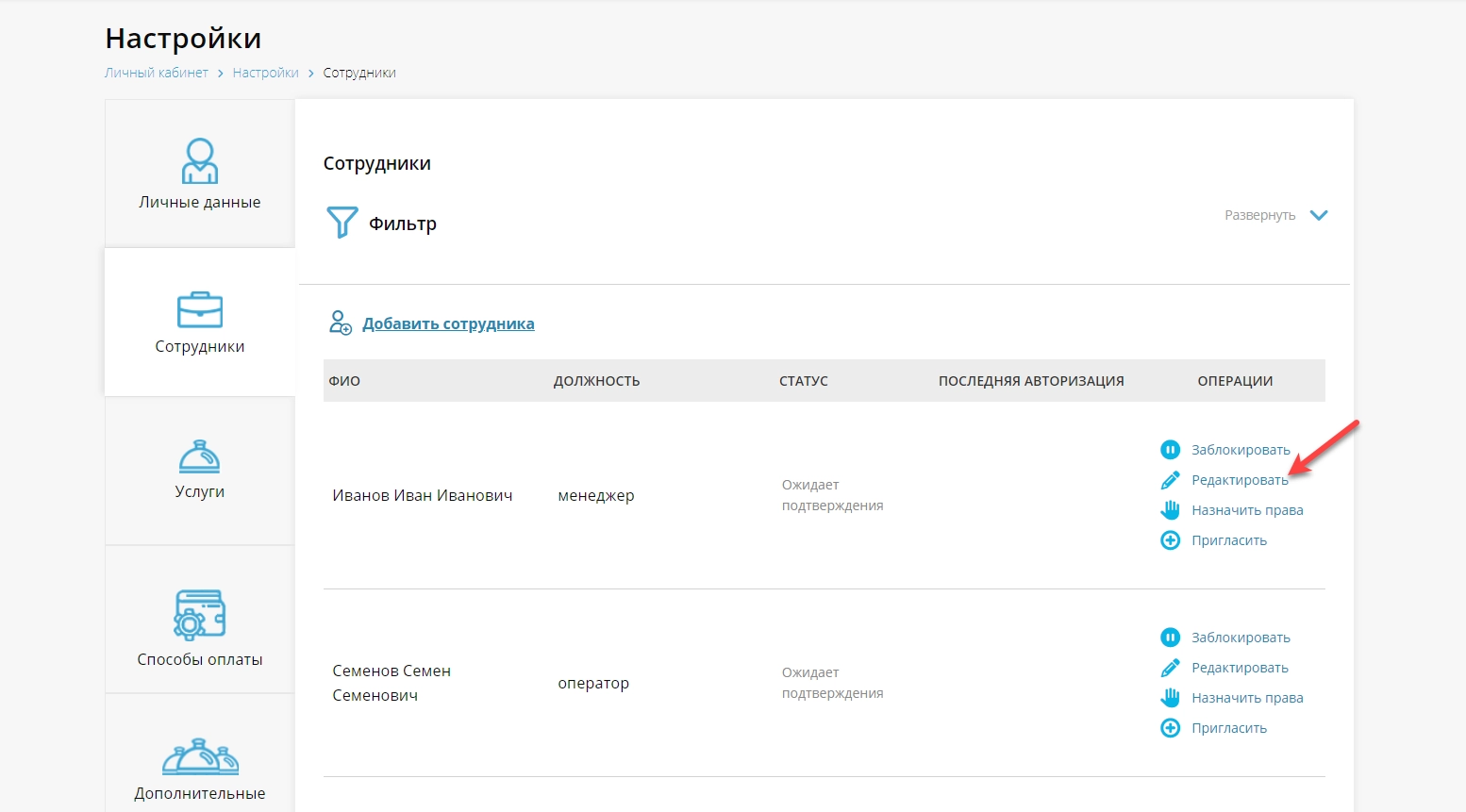1466x812 pixels.
Task: Click the Дополнительные triple cloche icon
Action: (x=200, y=756)
